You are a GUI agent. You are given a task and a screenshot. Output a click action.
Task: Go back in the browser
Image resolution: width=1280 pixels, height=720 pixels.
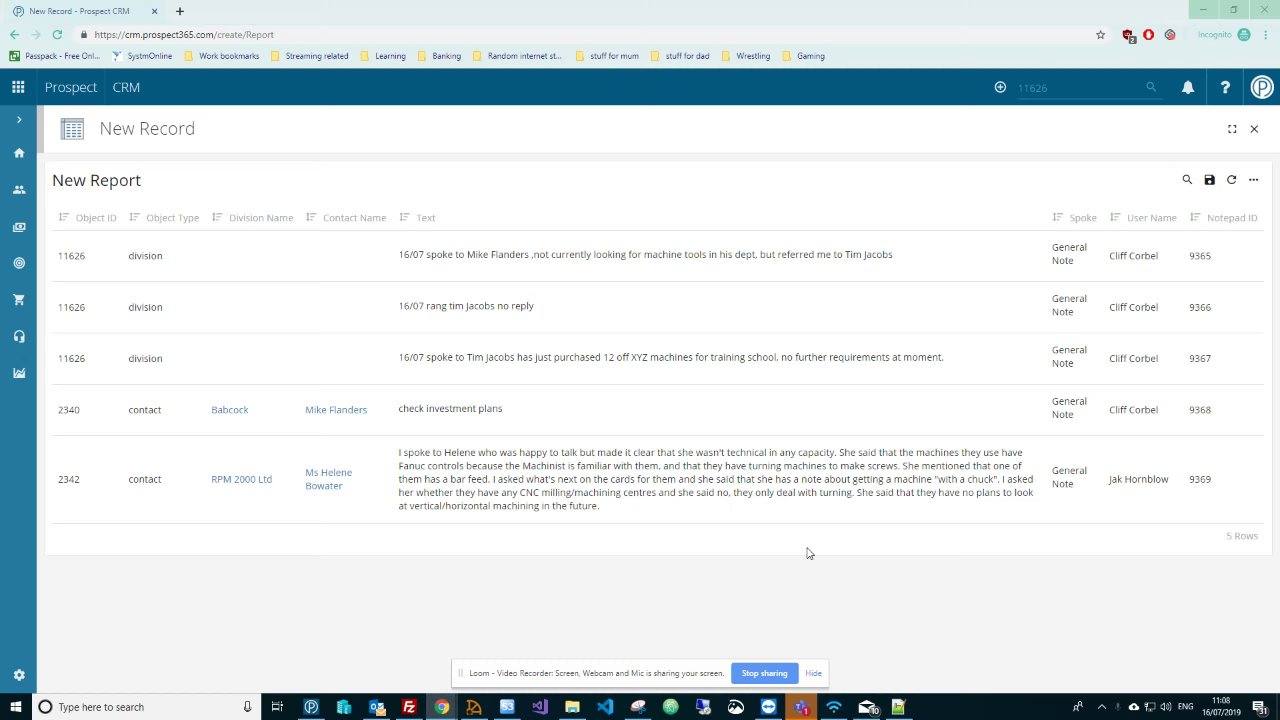pos(14,34)
